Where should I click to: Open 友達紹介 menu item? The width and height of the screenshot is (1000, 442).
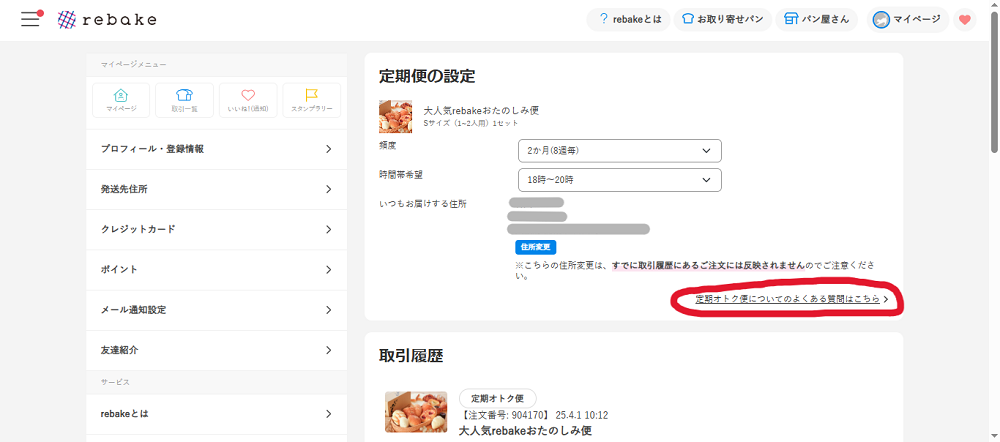pos(217,350)
